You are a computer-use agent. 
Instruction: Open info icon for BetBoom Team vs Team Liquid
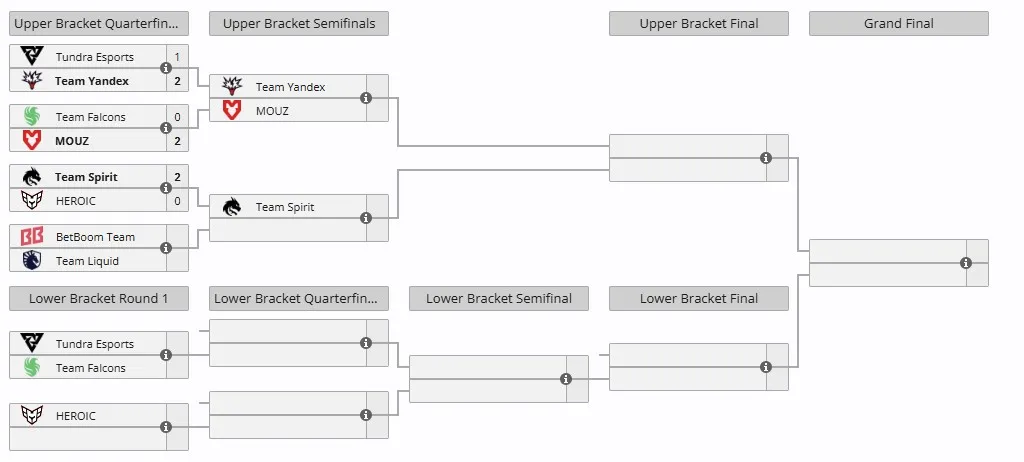(166, 248)
